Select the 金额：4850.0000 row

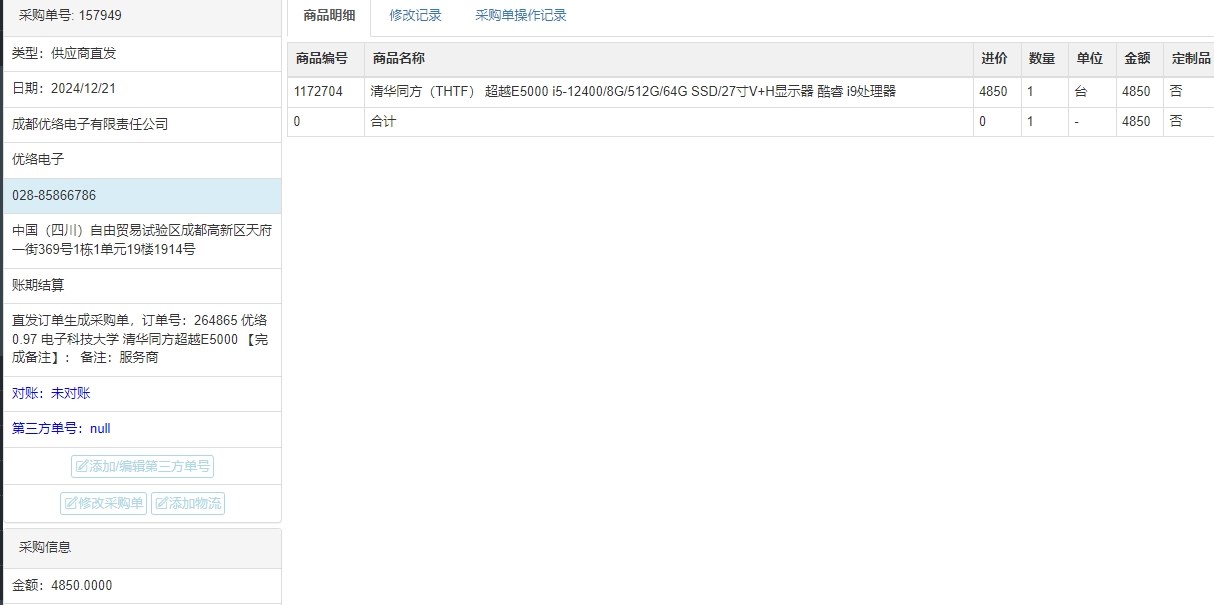[142, 586]
